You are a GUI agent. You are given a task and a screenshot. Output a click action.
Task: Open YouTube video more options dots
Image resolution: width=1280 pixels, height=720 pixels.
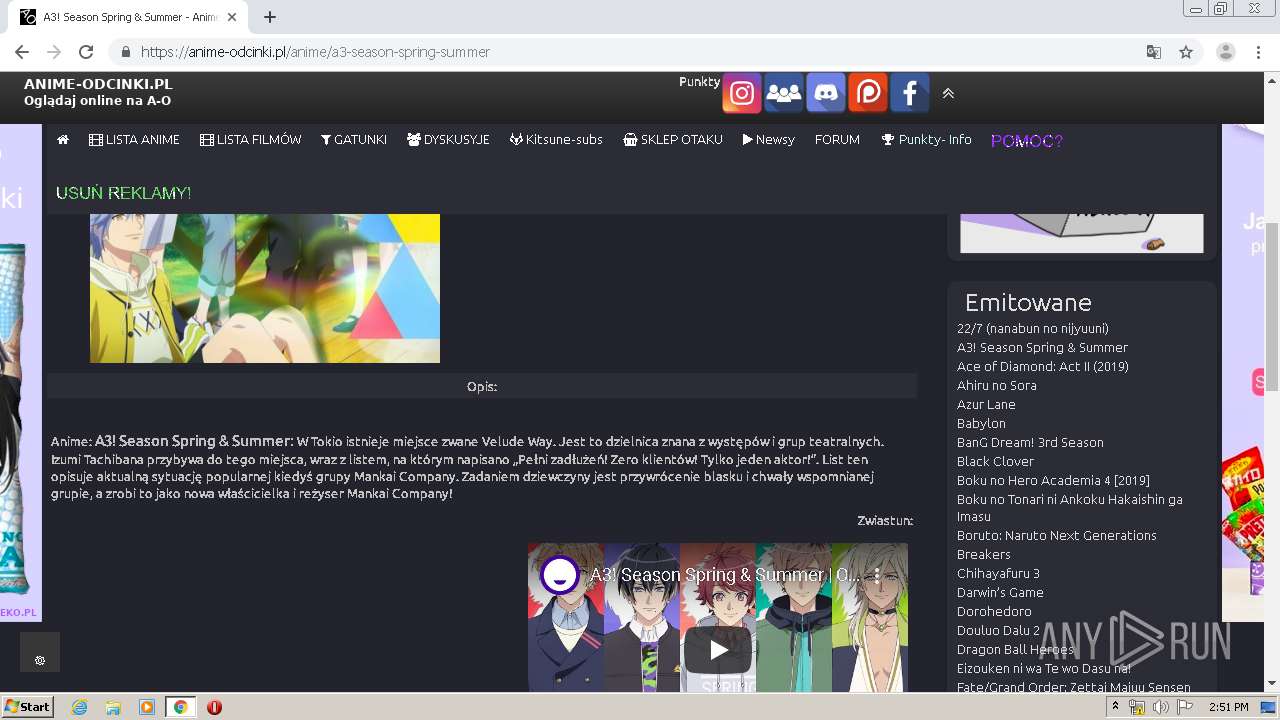[877, 575]
